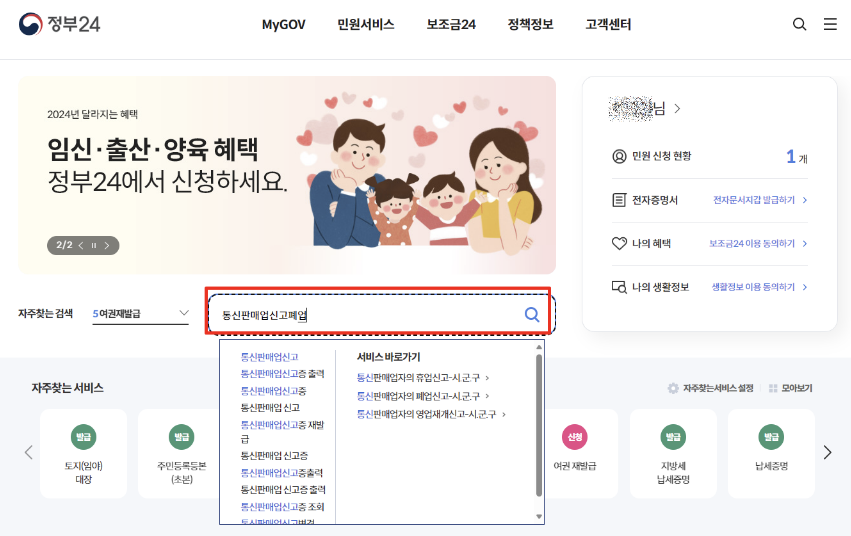Show previous banner slide
This screenshot has height=536, width=851.
click(81, 245)
